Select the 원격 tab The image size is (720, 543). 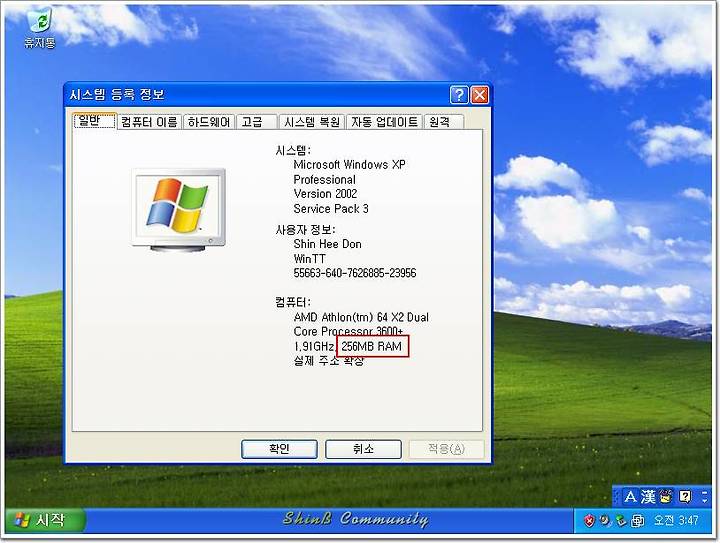tap(444, 122)
